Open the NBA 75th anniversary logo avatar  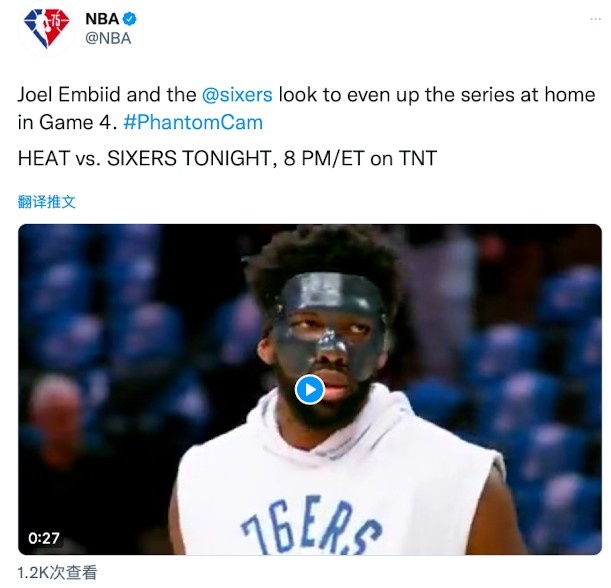click(x=47, y=28)
